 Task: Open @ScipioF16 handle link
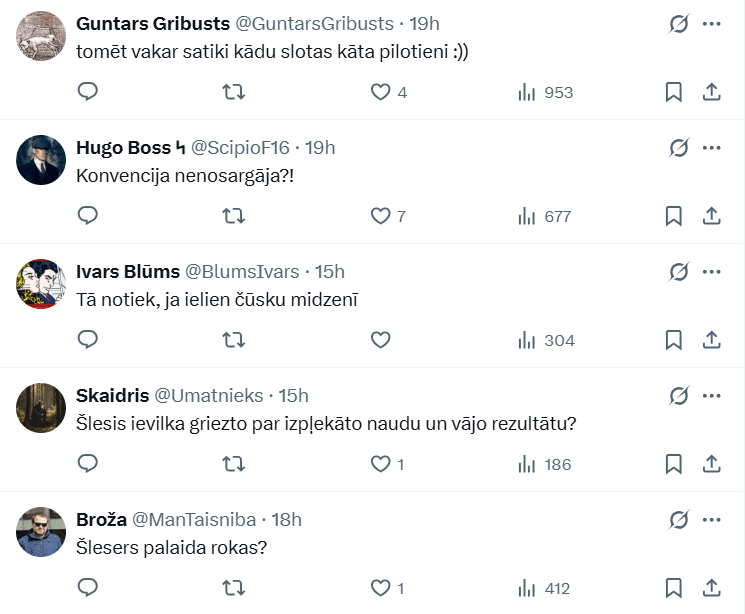pos(240,148)
